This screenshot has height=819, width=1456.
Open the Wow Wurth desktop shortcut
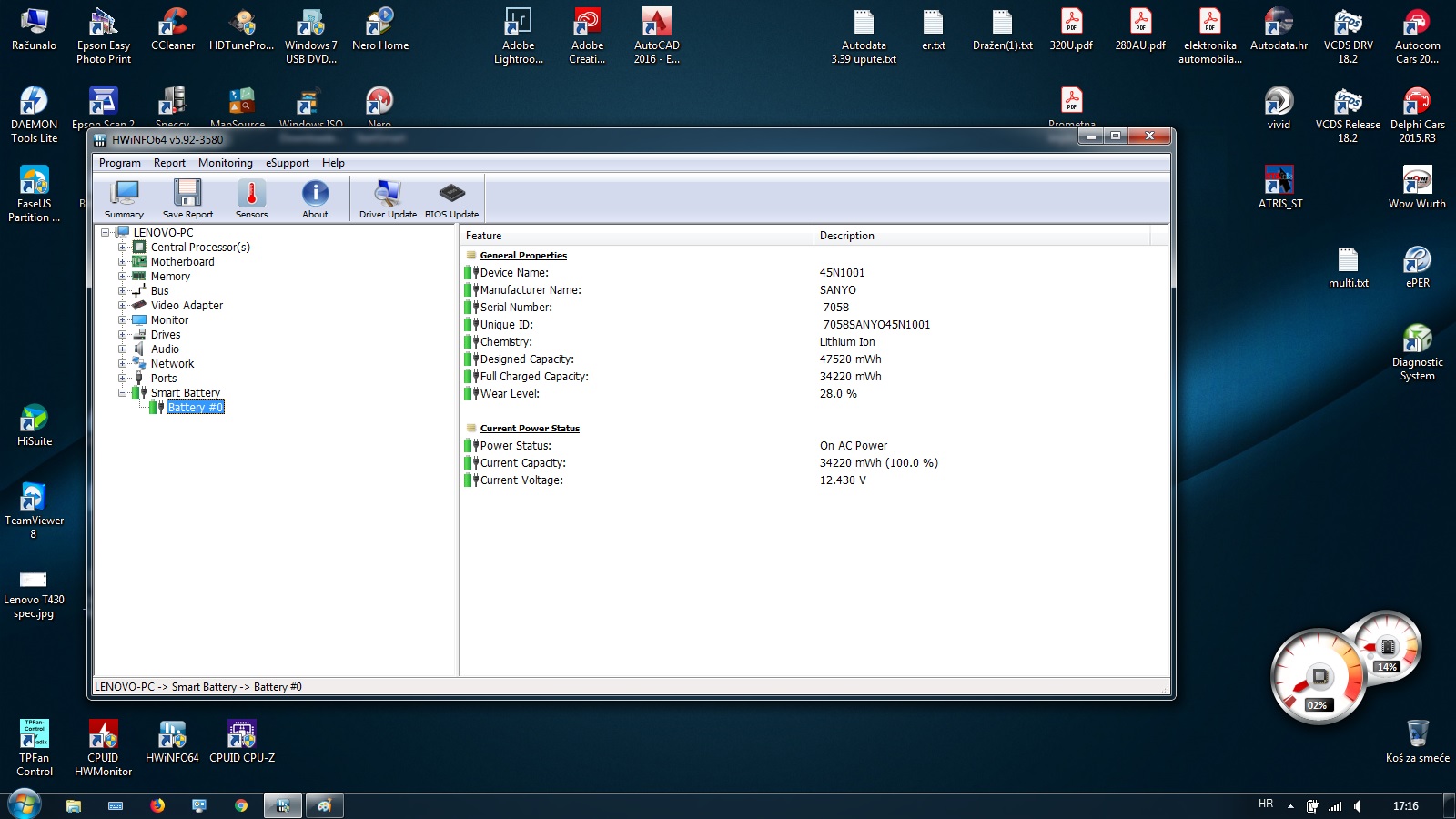[1417, 187]
